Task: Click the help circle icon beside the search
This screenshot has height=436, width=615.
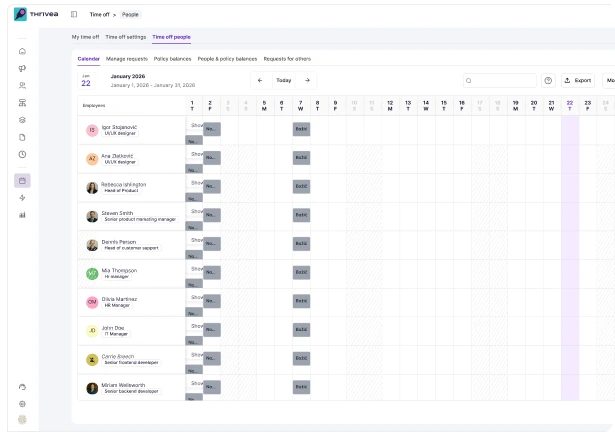Action: [x=548, y=80]
